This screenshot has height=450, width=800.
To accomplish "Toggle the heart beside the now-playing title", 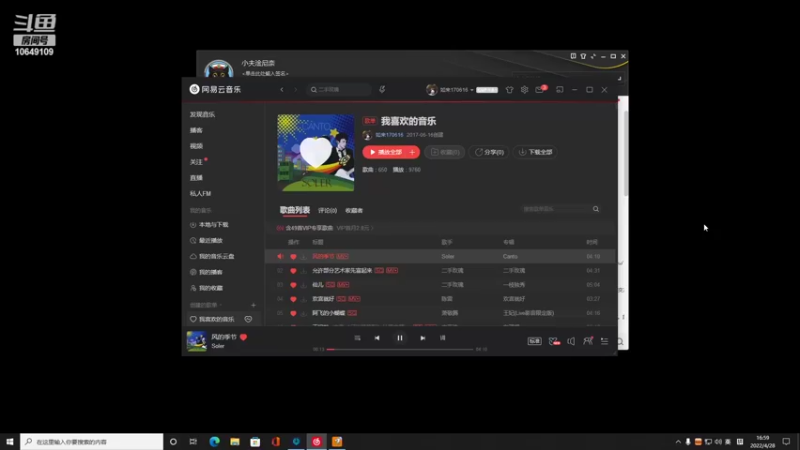I will click(243, 337).
